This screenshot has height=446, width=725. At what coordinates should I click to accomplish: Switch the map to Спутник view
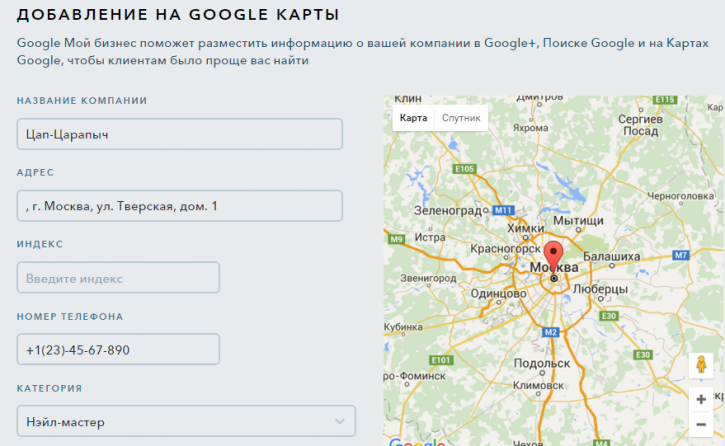(461, 118)
